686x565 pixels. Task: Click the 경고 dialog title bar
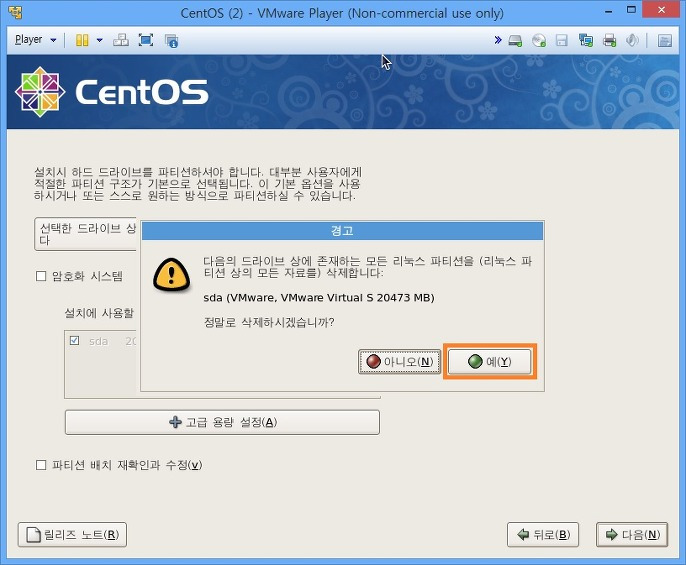[x=342, y=231]
